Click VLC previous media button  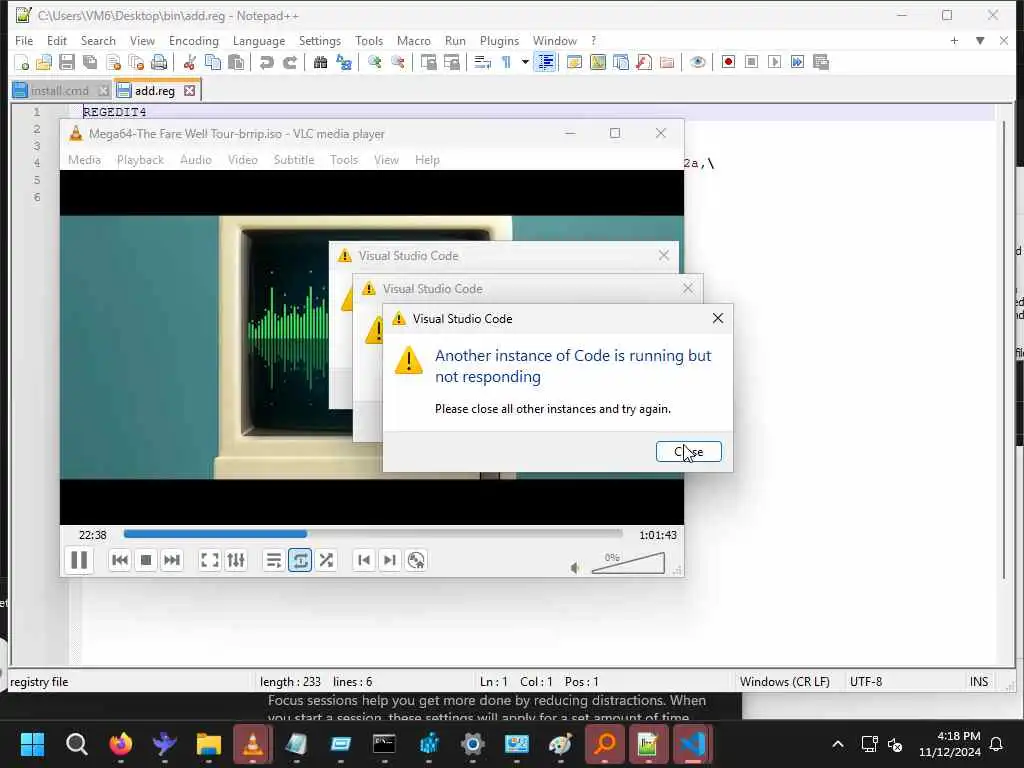(x=120, y=560)
